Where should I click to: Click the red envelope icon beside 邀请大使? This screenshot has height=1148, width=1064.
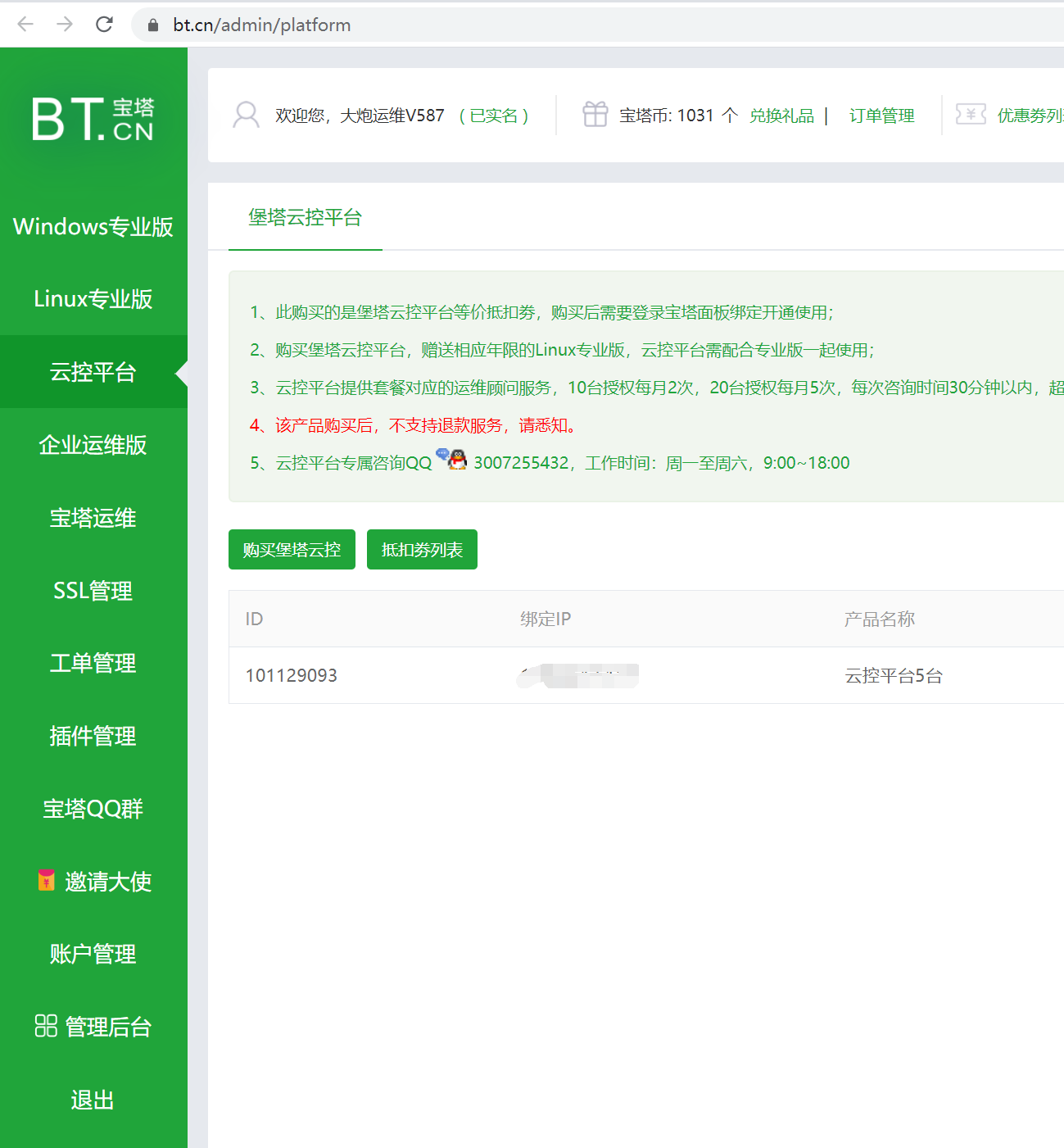pos(47,881)
